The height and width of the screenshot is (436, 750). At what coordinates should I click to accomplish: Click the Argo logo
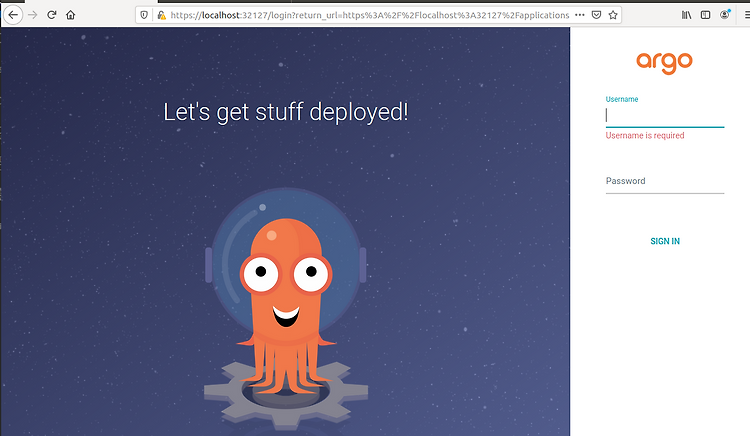[x=664, y=63]
